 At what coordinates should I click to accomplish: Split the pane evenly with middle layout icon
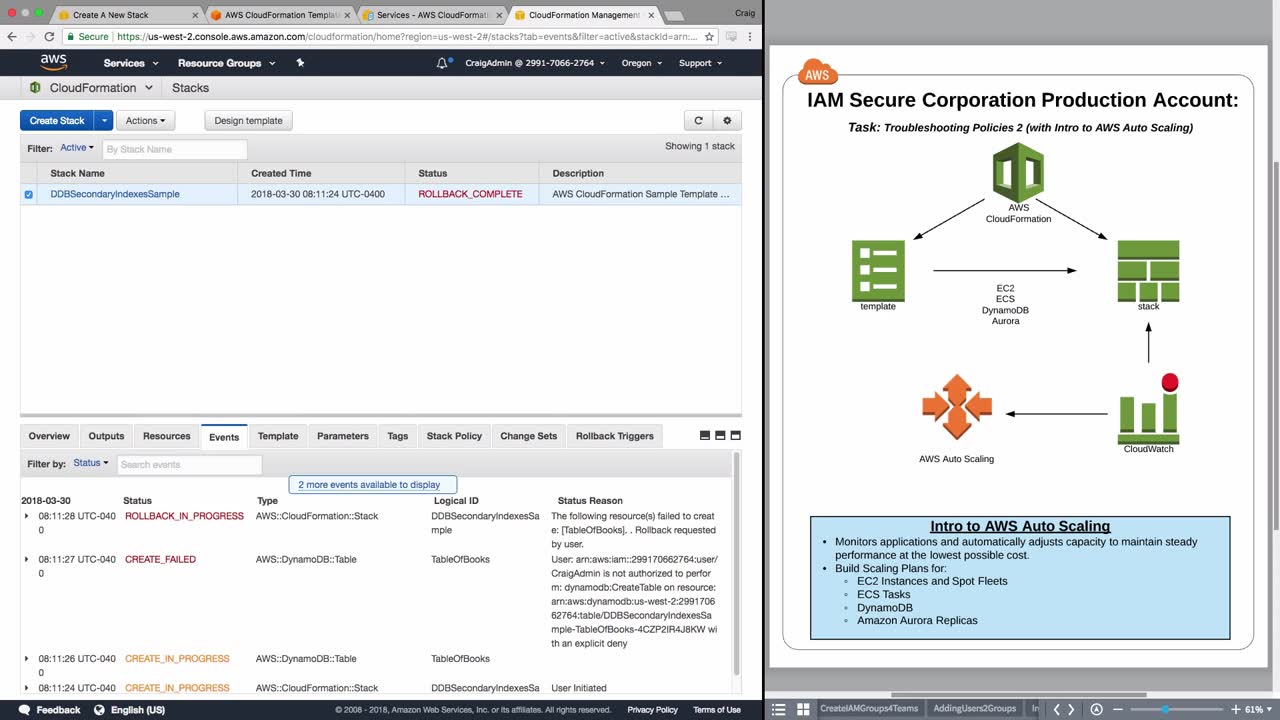pyautogui.click(x=720, y=436)
